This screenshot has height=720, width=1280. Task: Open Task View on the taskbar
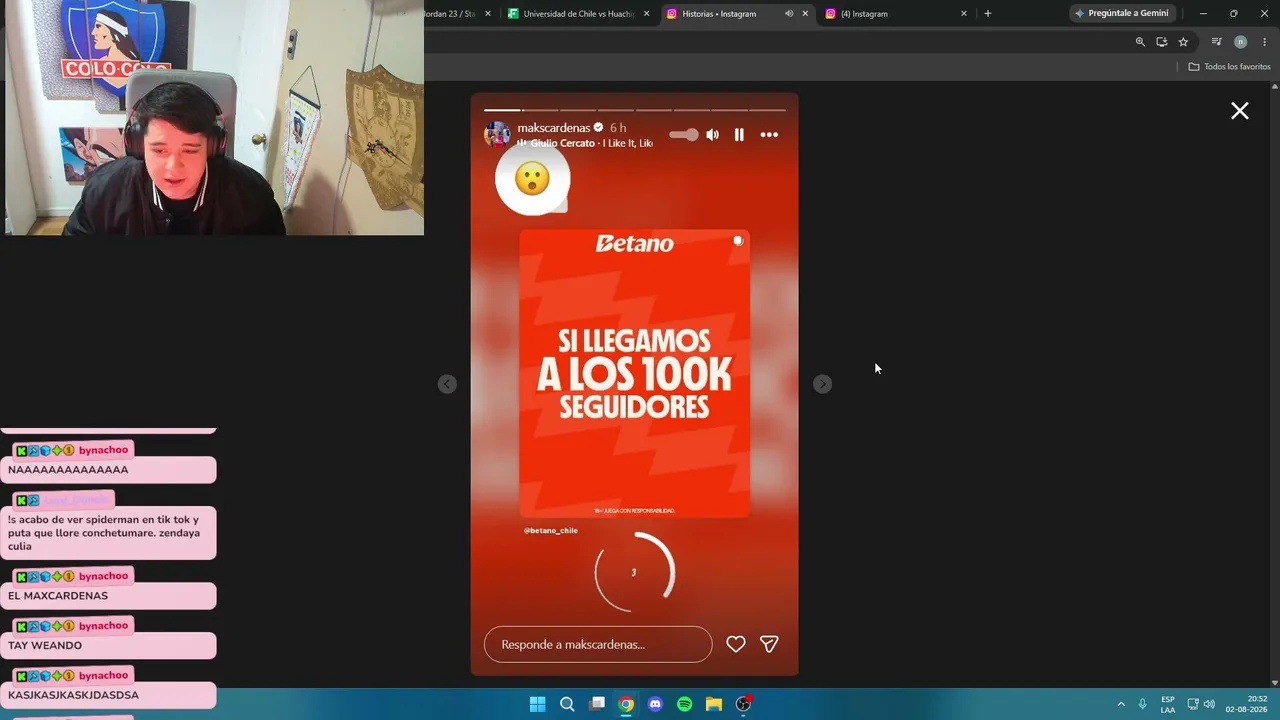pos(597,704)
